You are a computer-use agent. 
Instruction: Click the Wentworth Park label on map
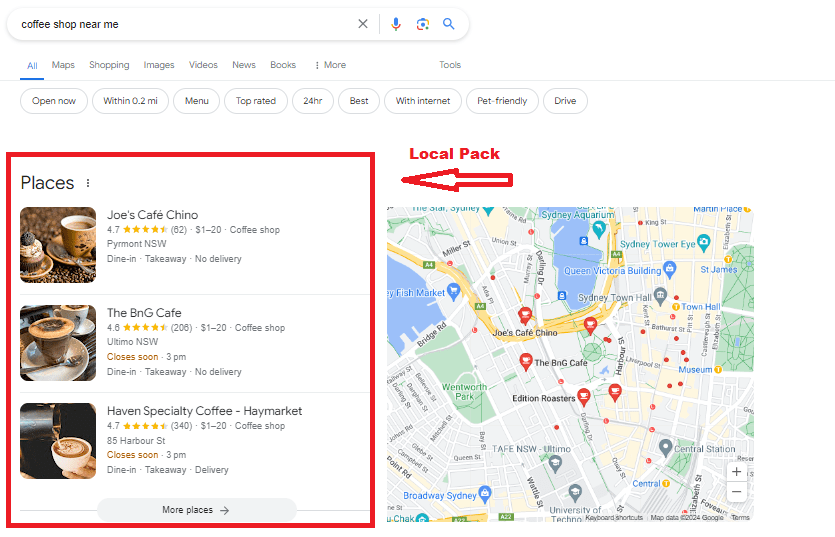pyautogui.click(x=464, y=392)
